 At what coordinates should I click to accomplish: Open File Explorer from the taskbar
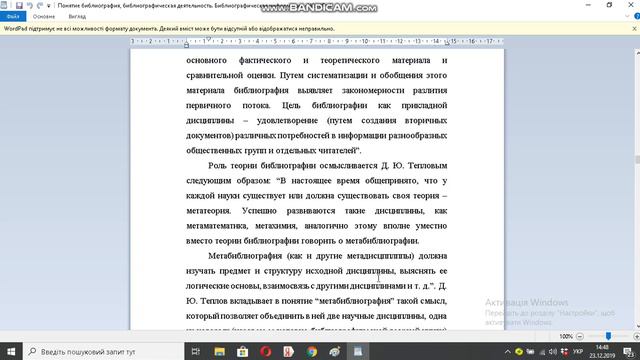pos(219,351)
